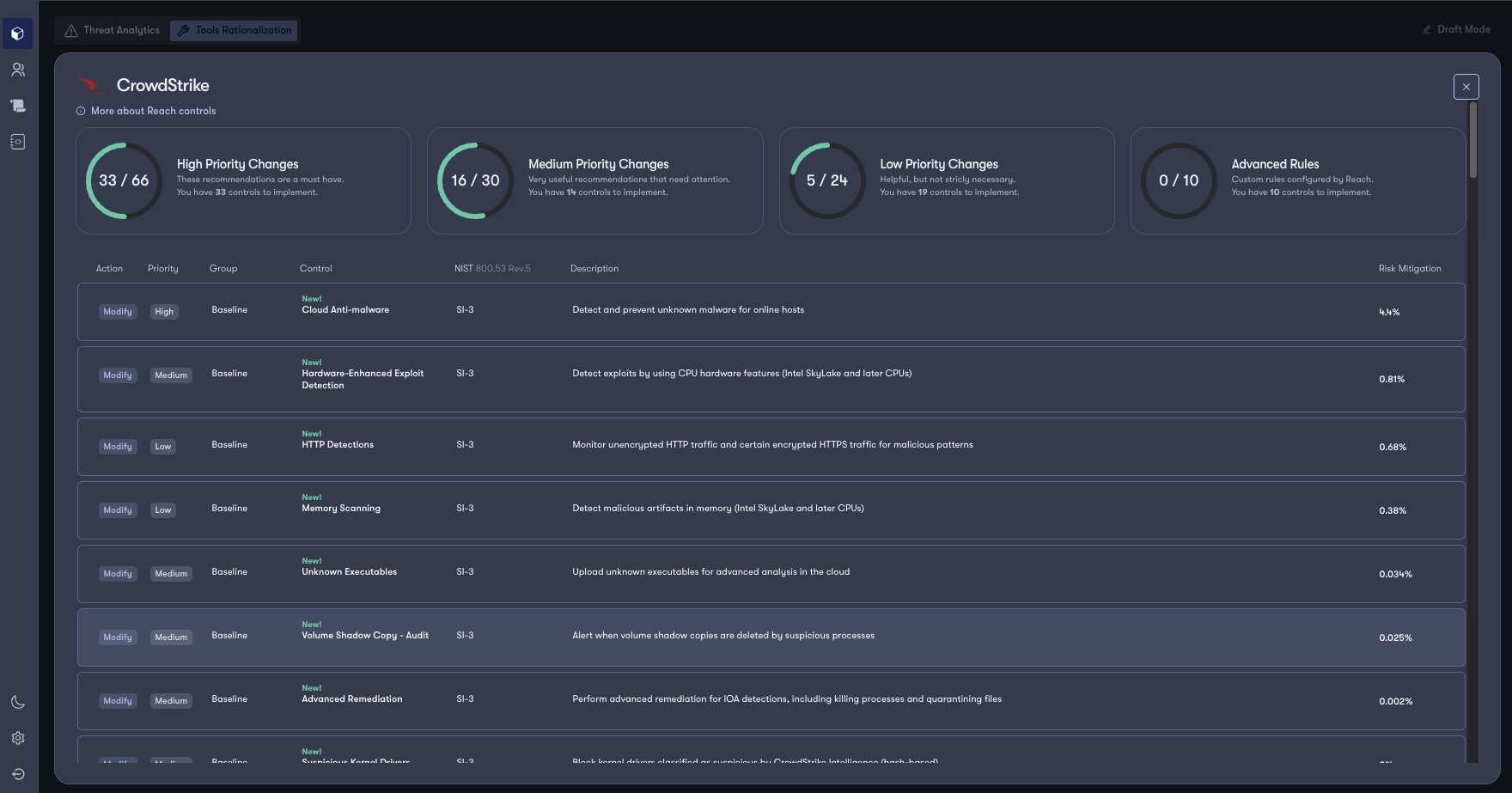Open settings gear in the sidebar
Screen dimensions: 1512x793
coord(18,738)
